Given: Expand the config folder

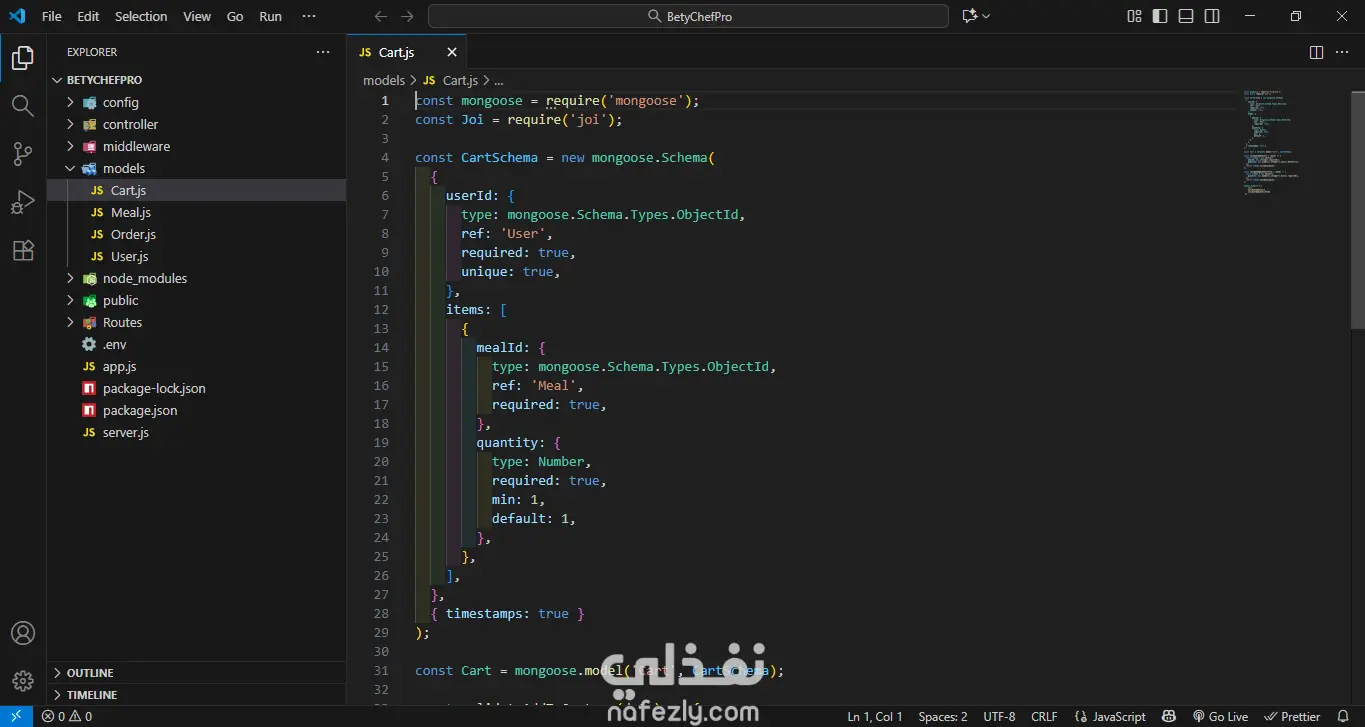Looking at the screenshot, I should [x=196, y=102].
